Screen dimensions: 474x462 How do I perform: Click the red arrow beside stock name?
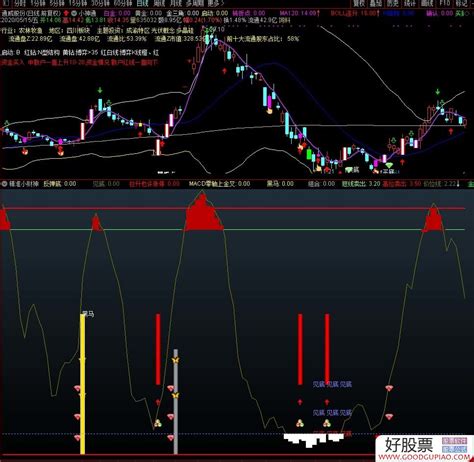[x=66, y=13]
